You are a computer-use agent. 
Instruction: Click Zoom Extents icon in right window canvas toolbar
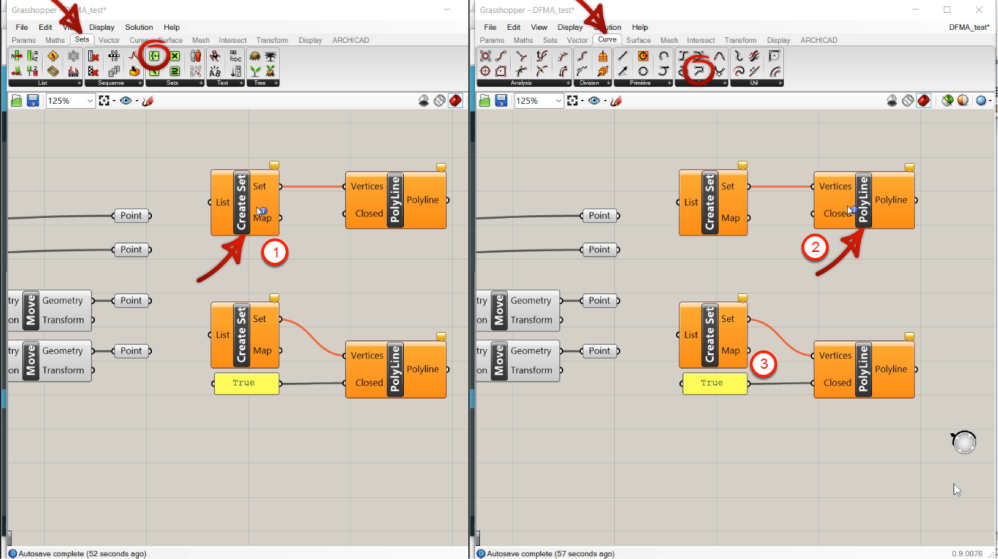(x=573, y=101)
